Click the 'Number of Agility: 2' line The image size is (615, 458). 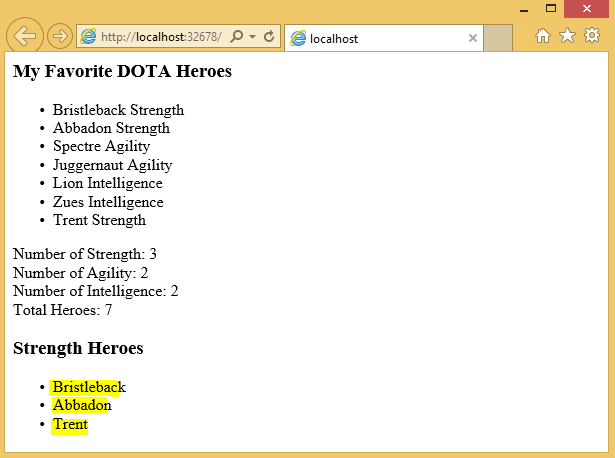pos(81,273)
